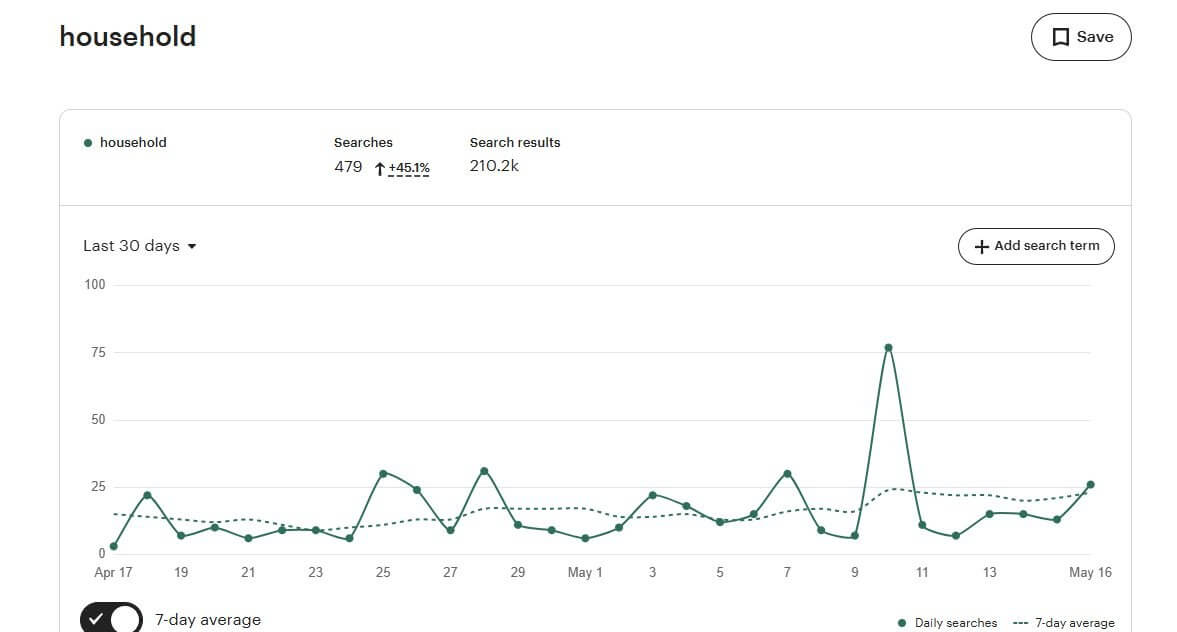Click the Apr 28 peak data point
The image size is (1177, 632).
pos(484,471)
